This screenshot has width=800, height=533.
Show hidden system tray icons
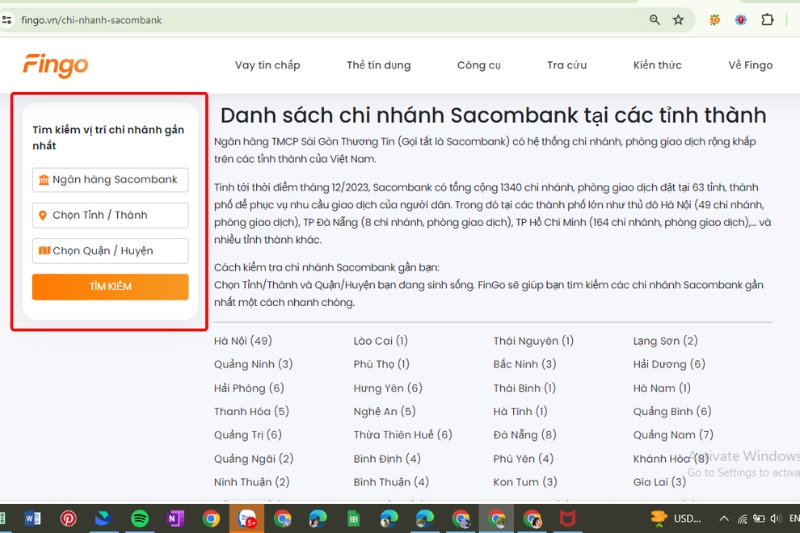coord(724,519)
